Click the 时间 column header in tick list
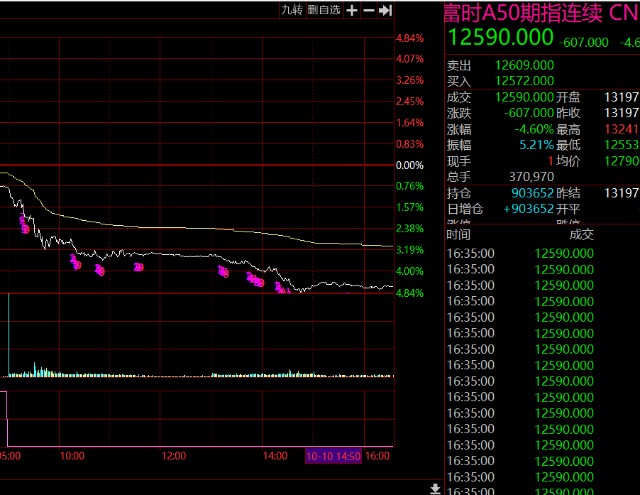Image resolution: width=640 pixels, height=495 pixels. pyautogui.click(x=458, y=235)
